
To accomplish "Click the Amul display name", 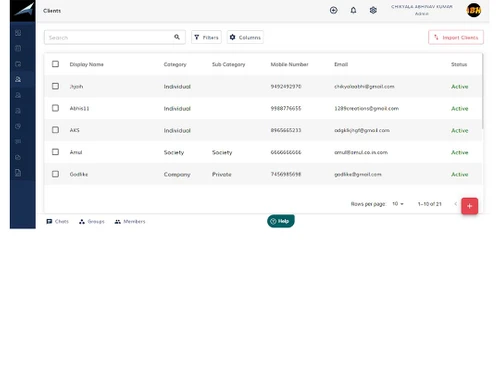I will tap(76, 152).
